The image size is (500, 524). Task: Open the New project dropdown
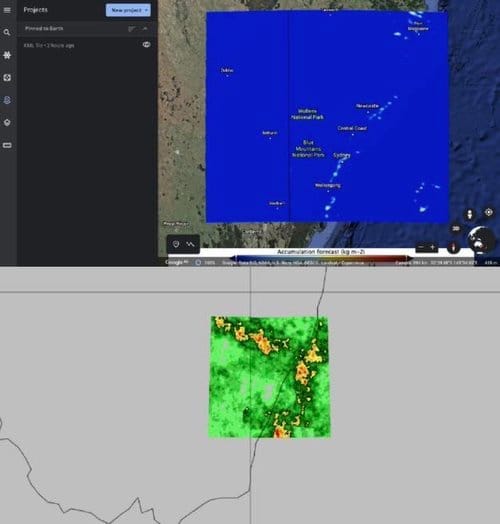(128, 10)
